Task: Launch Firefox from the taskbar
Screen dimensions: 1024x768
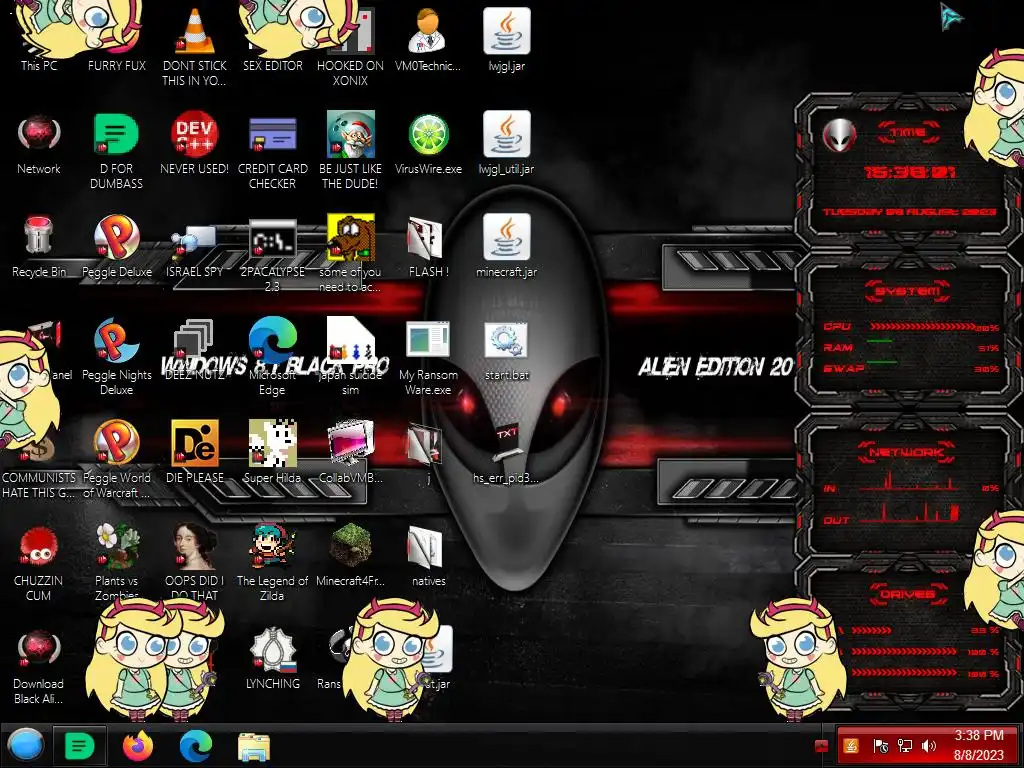Action: pyautogui.click(x=138, y=745)
